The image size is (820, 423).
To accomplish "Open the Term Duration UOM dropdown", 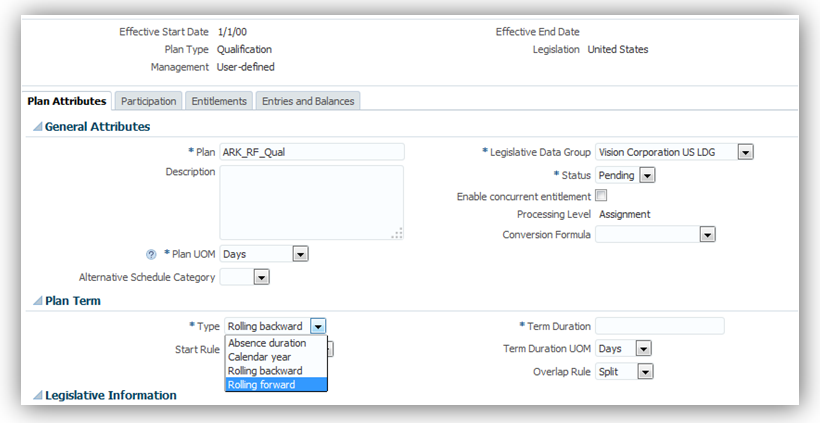I will coord(643,349).
